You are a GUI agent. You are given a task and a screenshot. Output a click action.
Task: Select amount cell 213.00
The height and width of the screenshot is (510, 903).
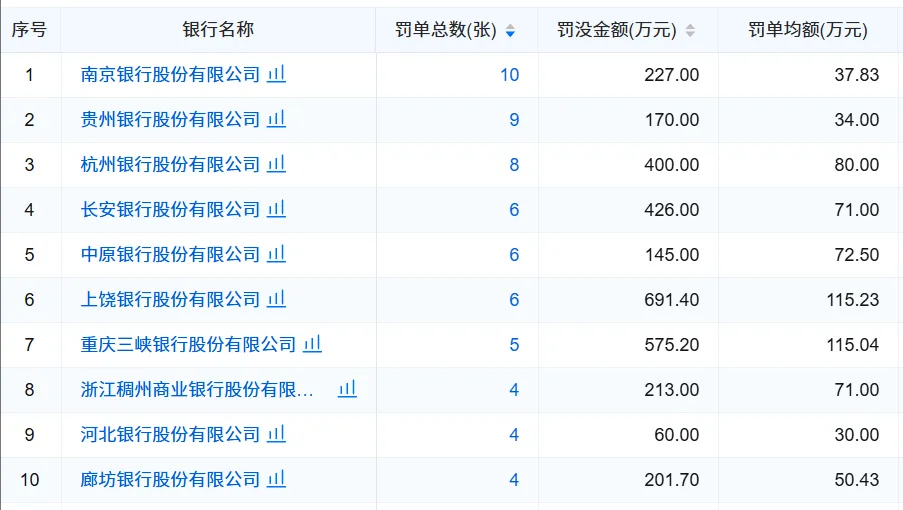pos(671,390)
